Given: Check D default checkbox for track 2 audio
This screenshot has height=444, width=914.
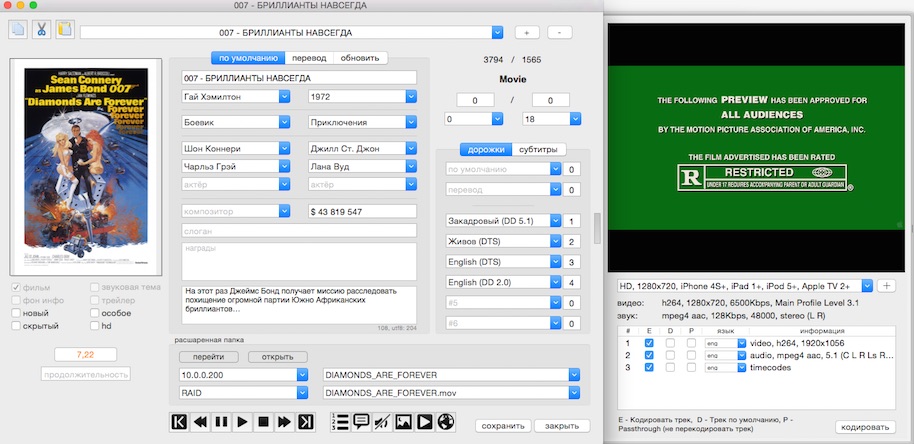Looking at the screenshot, I should pos(670,355).
